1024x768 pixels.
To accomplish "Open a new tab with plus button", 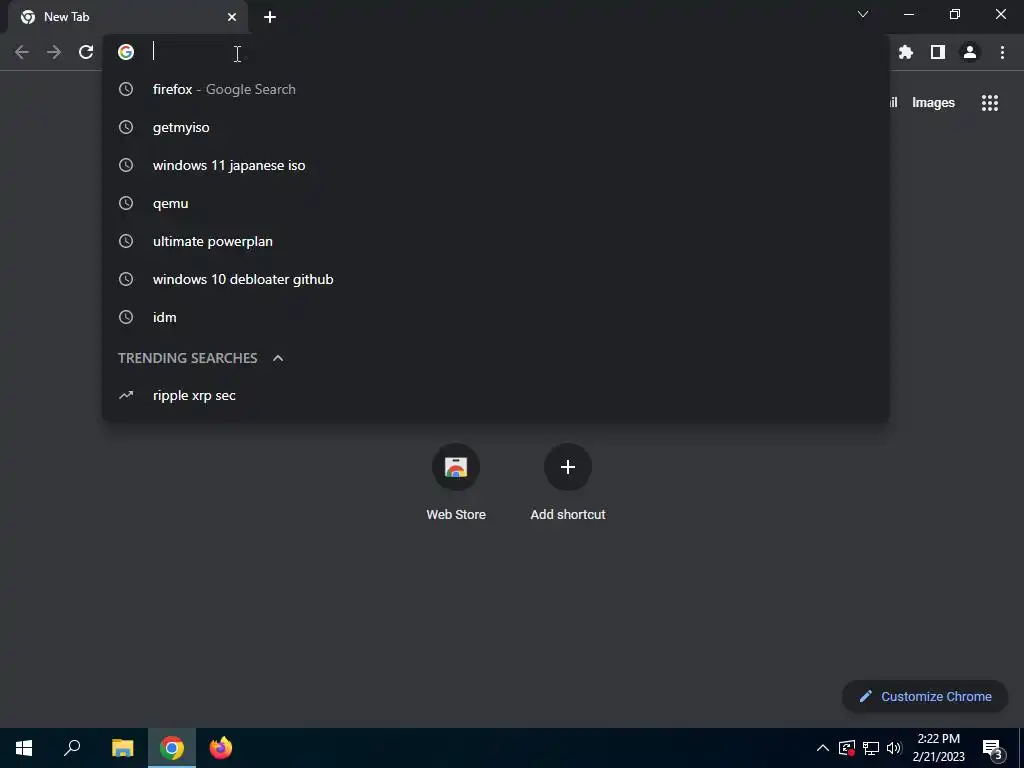I will tap(270, 17).
